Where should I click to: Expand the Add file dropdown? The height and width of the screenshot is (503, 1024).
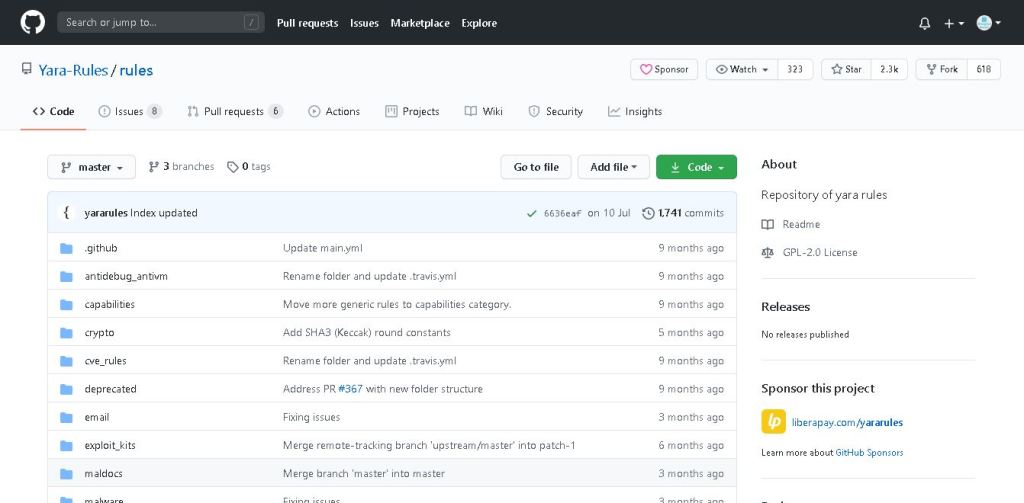click(x=613, y=167)
